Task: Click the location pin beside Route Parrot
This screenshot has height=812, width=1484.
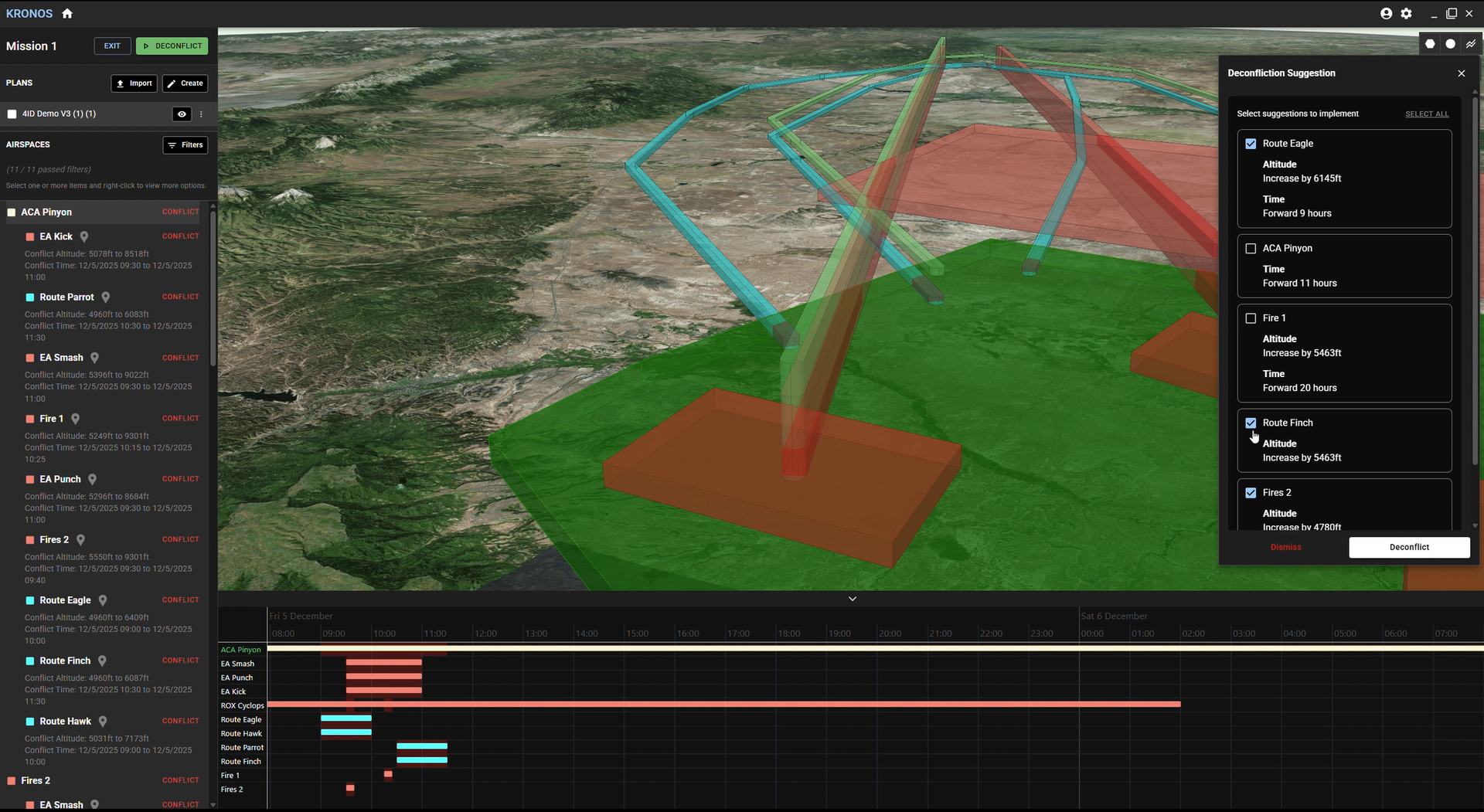Action: (x=106, y=297)
